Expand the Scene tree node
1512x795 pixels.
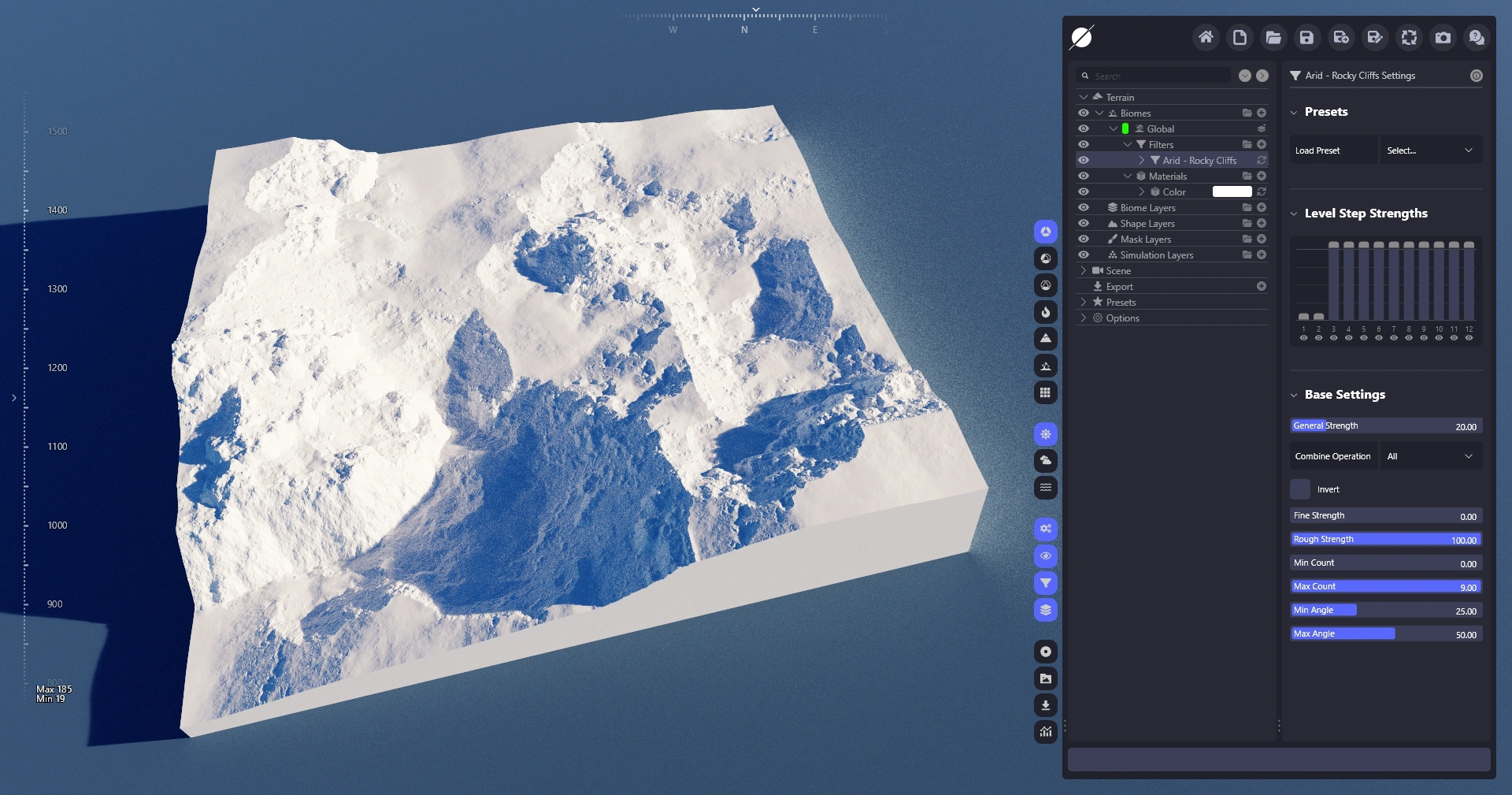1084,271
